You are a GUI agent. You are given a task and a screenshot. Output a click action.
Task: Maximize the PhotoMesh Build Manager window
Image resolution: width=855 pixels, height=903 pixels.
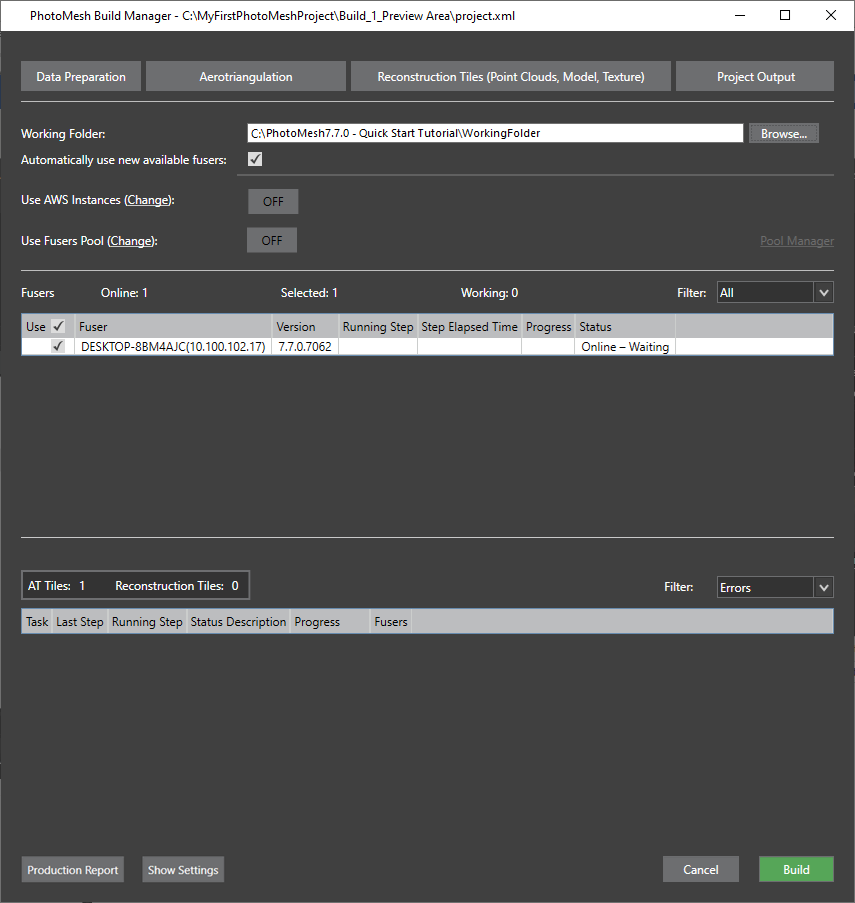click(x=785, y=16)
